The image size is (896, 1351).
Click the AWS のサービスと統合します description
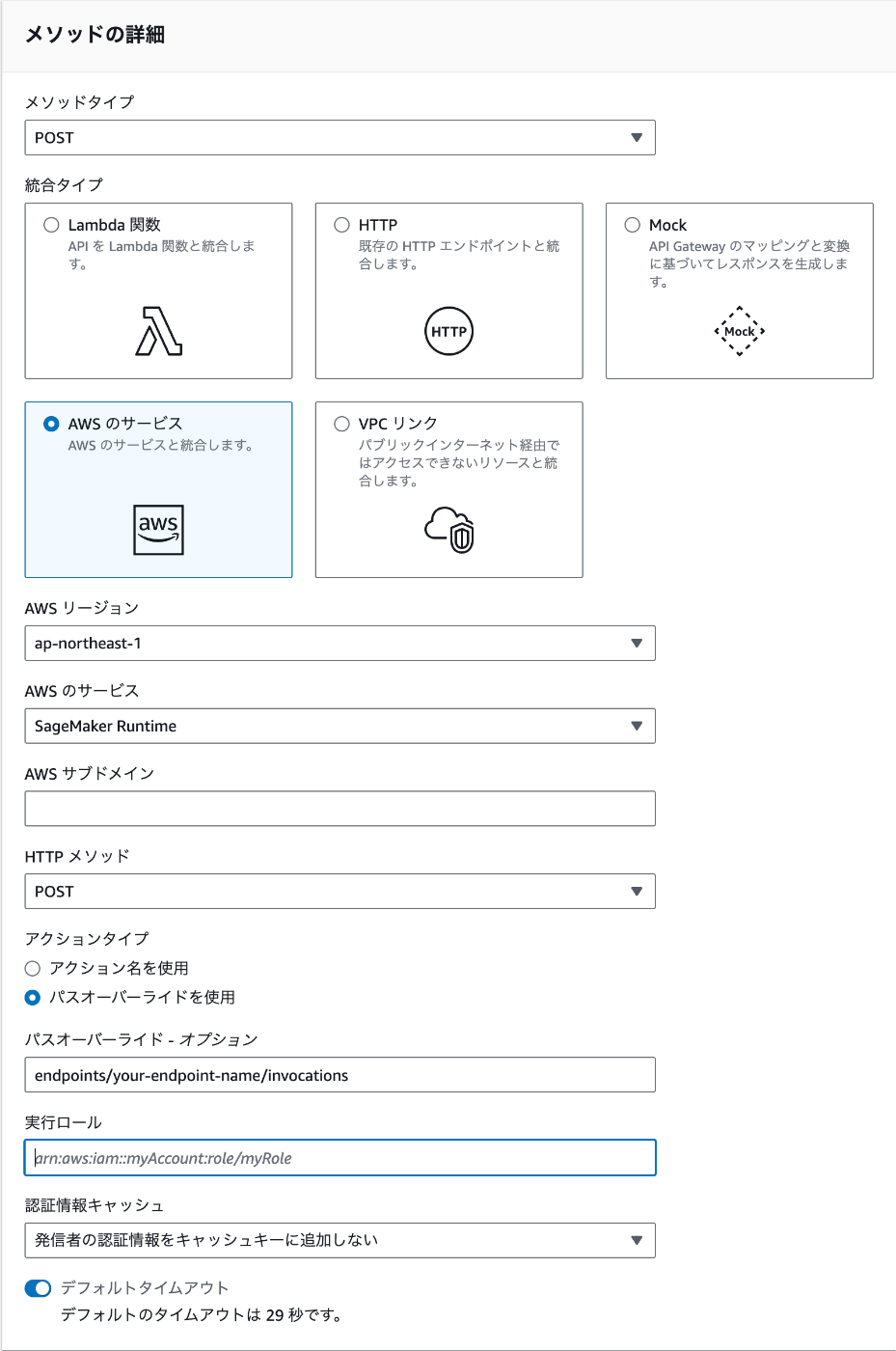pos(160,445)
